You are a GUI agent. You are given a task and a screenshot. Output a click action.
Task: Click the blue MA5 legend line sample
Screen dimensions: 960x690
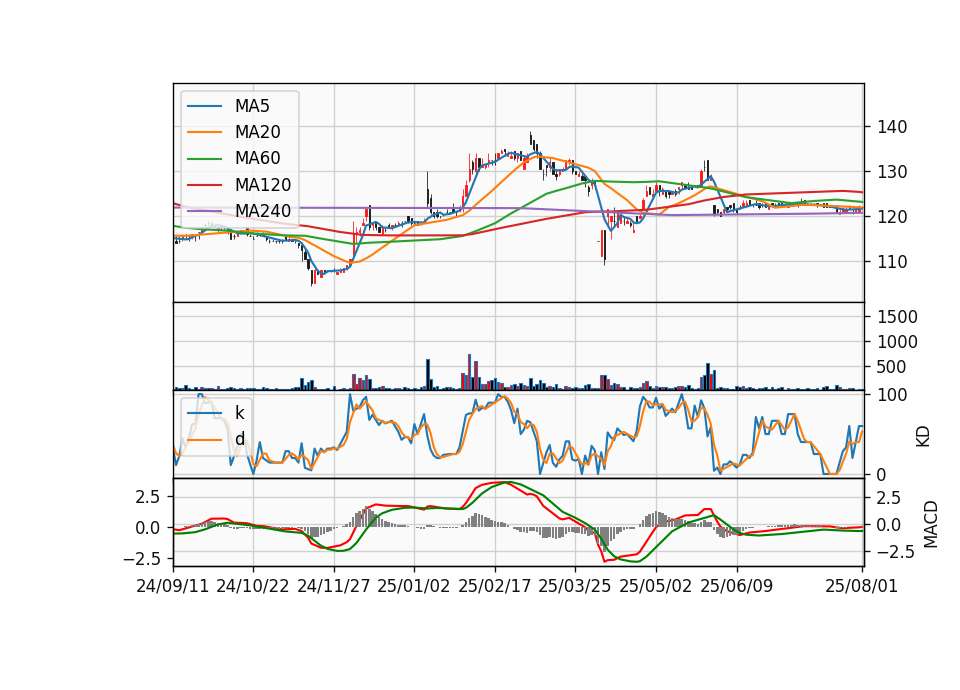point(204,106)
